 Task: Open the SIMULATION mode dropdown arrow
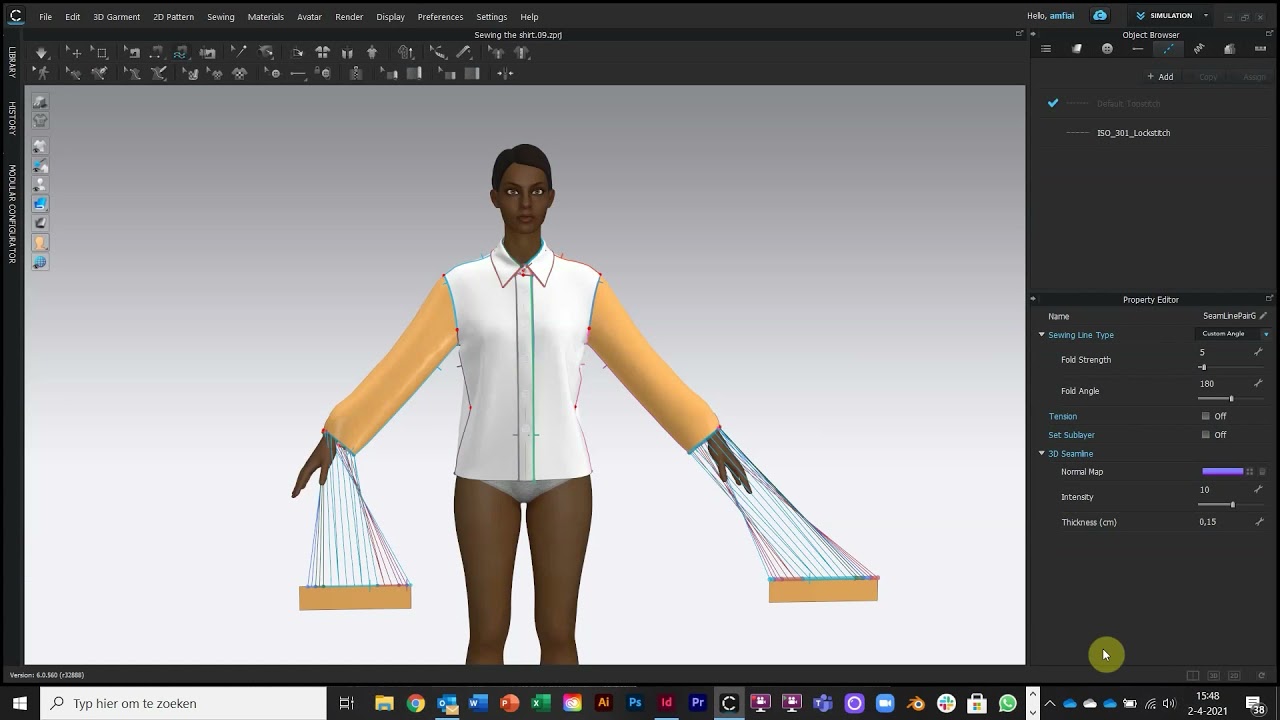click(x=1206, y=16)
